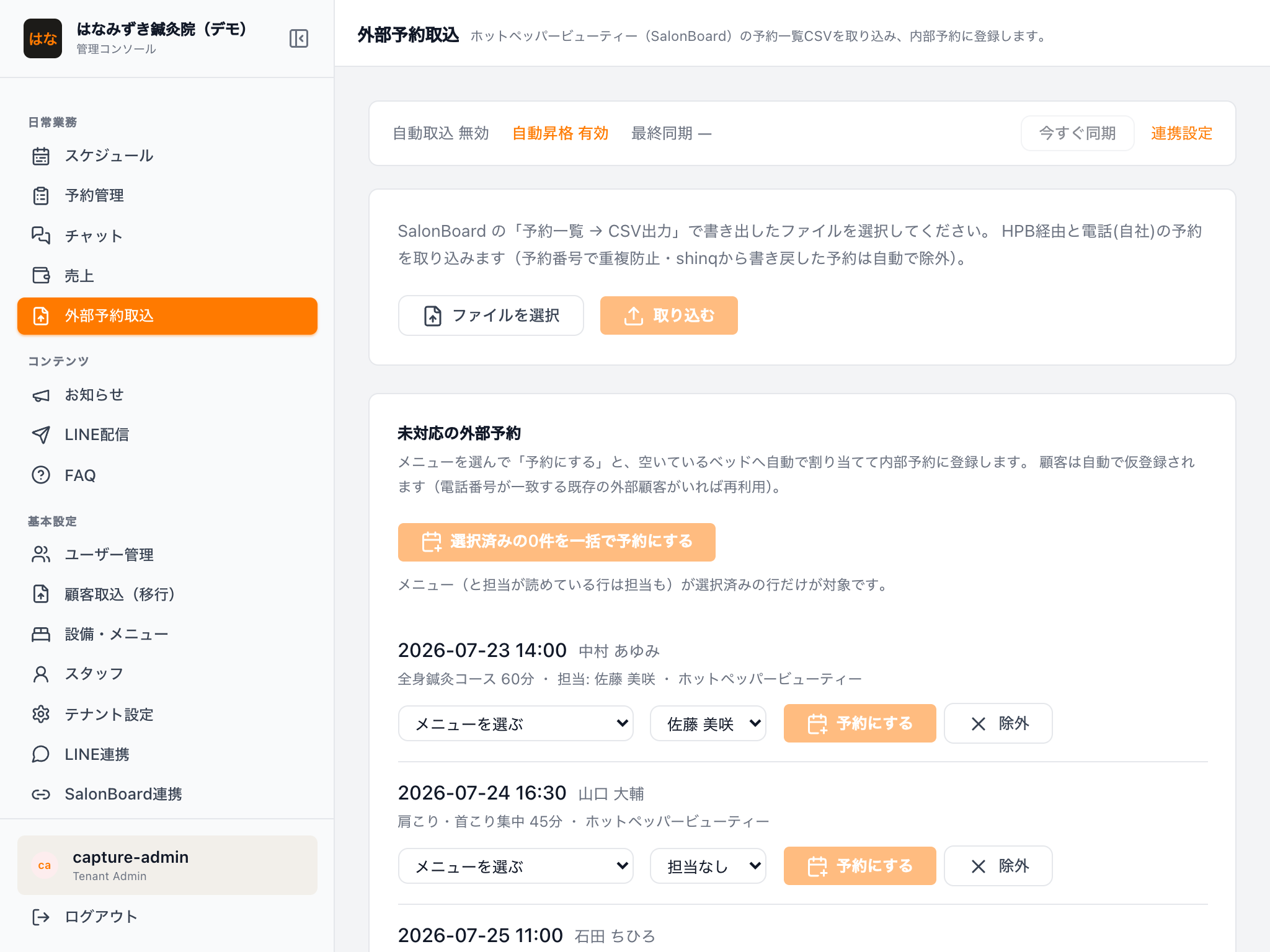Open 顧客取込（移行） menu item

tap(167, 594)
